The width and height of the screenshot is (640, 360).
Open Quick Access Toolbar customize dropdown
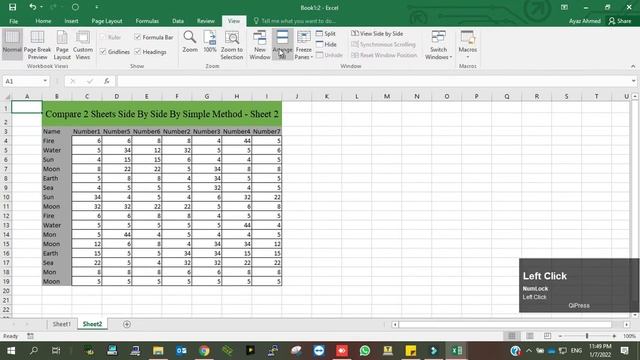click(97, 7)
